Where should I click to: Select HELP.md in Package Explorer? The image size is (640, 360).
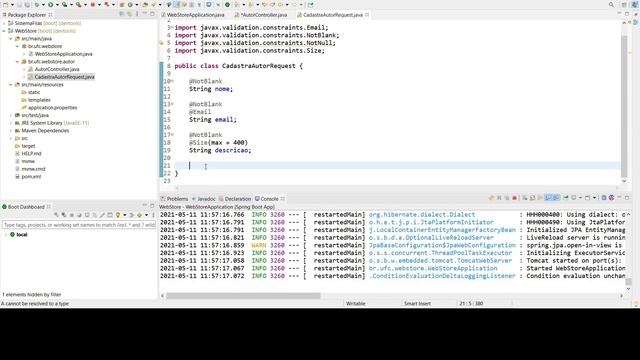tap(31, 154)
